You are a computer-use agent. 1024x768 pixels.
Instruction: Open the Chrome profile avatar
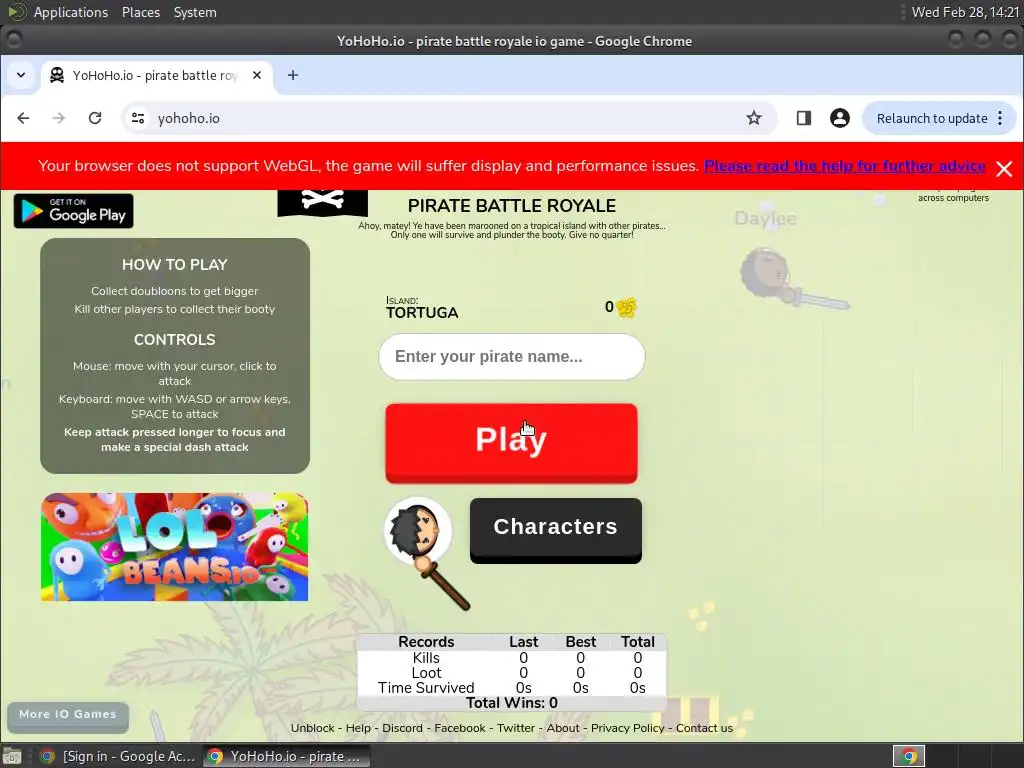(840, 118)
